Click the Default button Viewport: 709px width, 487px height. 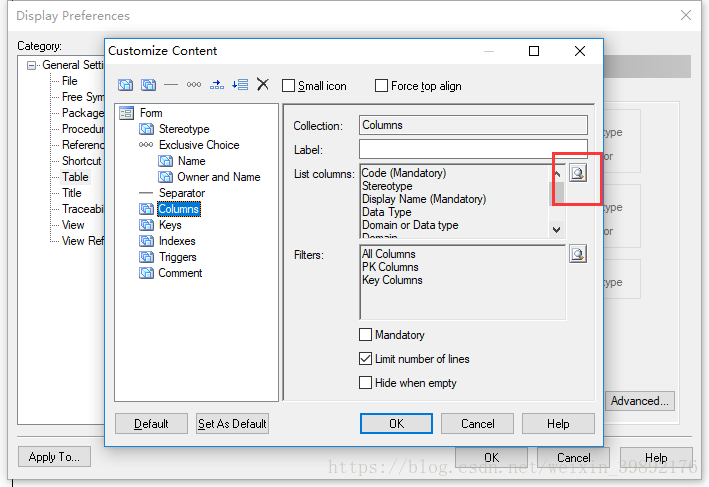point(151,424)
